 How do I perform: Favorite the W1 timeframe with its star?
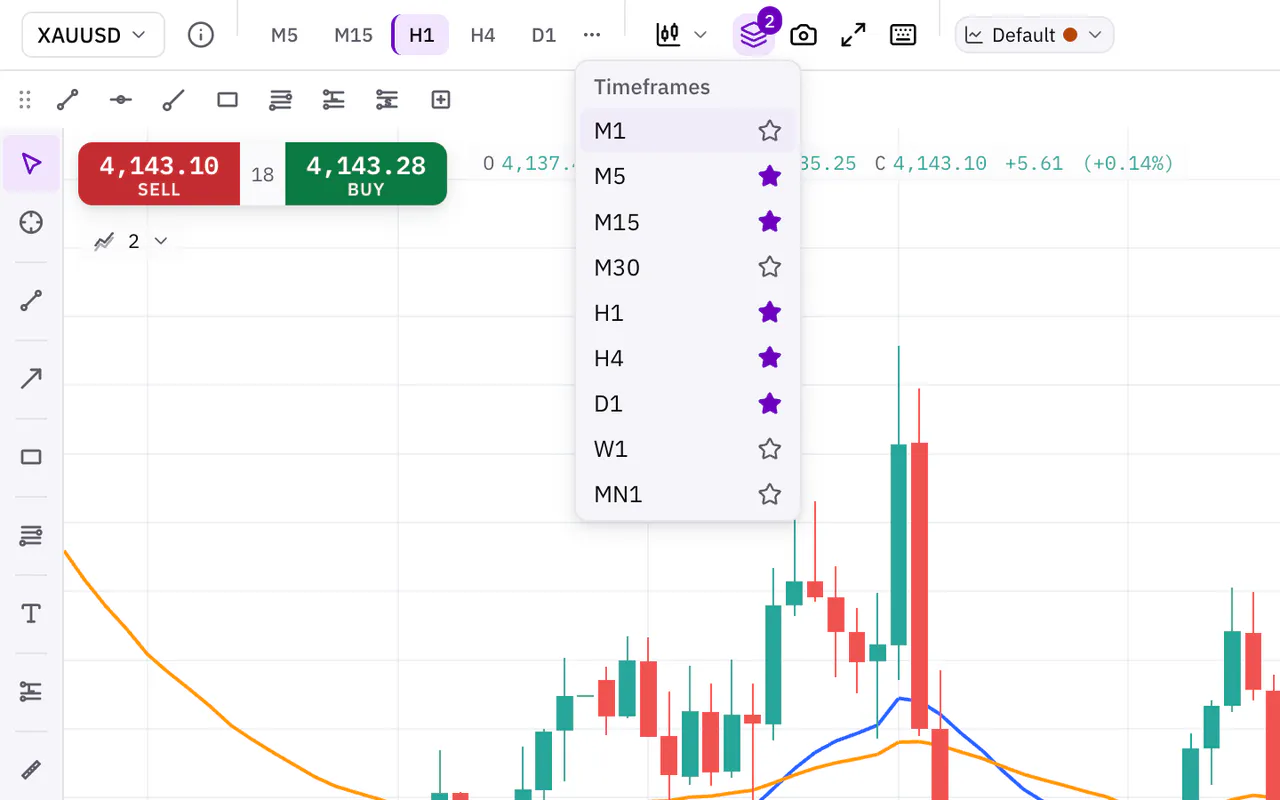[x=769, y=449]
